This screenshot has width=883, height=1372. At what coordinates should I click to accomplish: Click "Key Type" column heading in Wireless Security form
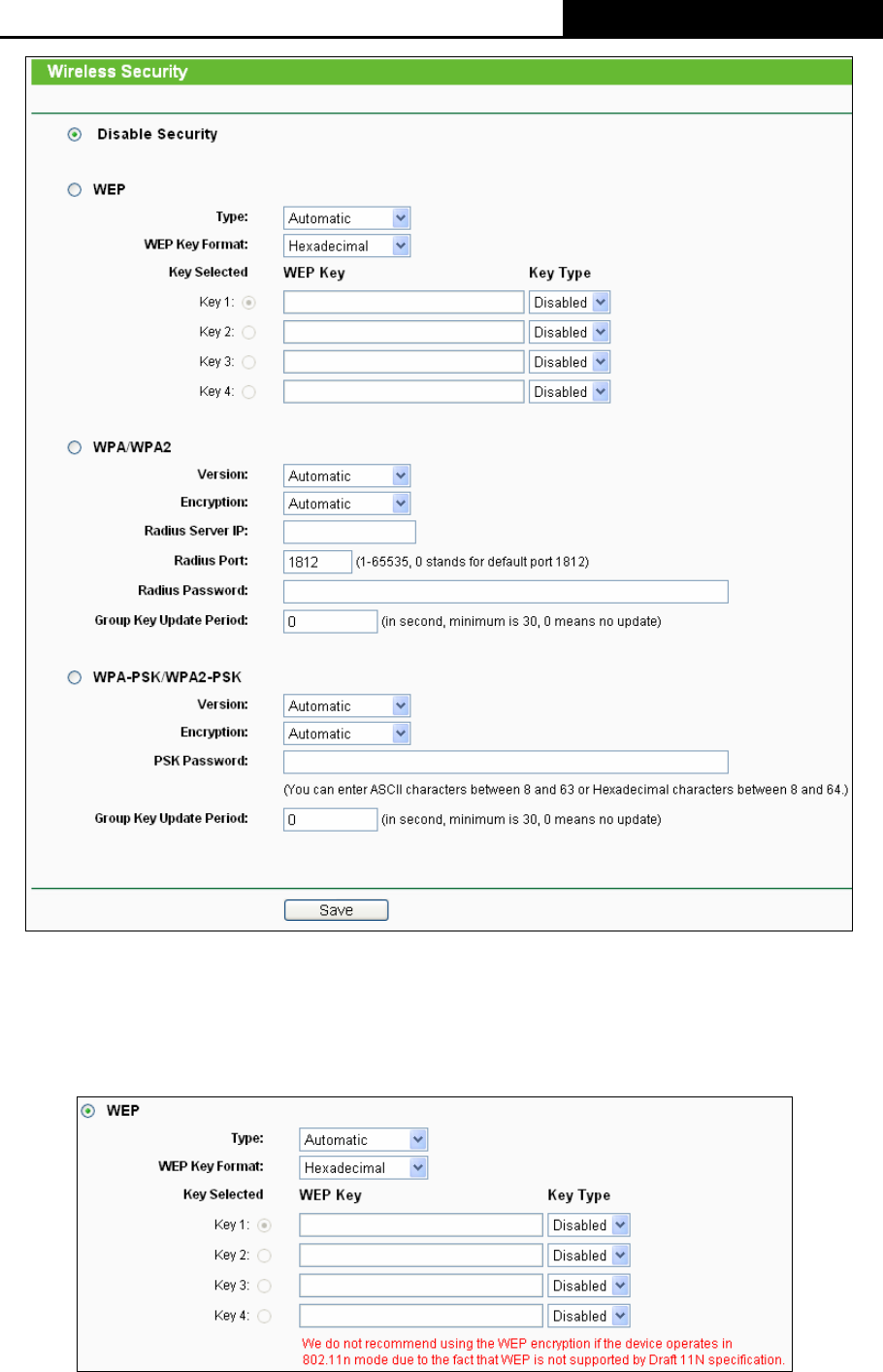tap(560, 273)
